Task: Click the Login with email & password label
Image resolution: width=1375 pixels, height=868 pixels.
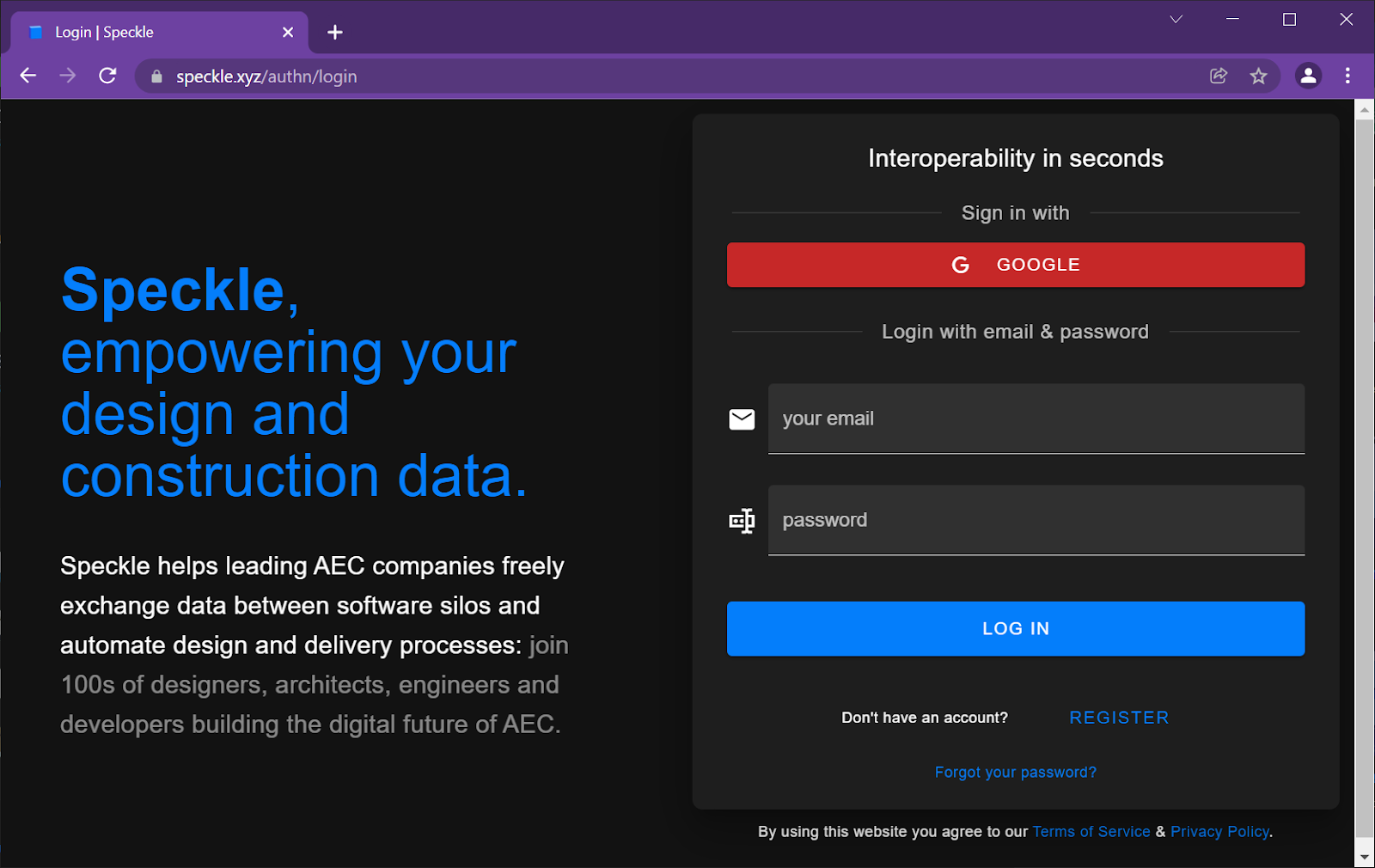Action: pyautogui.click(x=1015, y=332)
